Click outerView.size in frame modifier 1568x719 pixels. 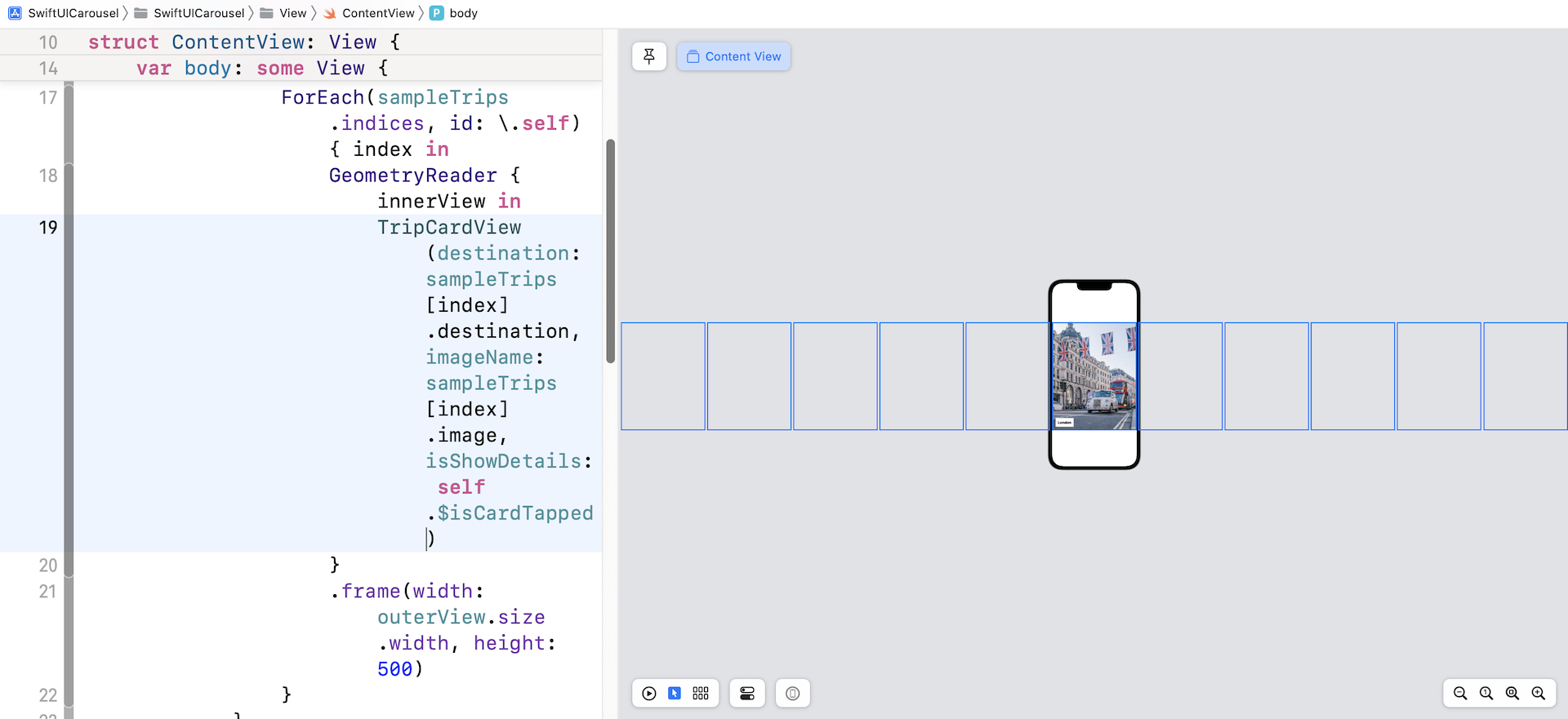[461, 617]
